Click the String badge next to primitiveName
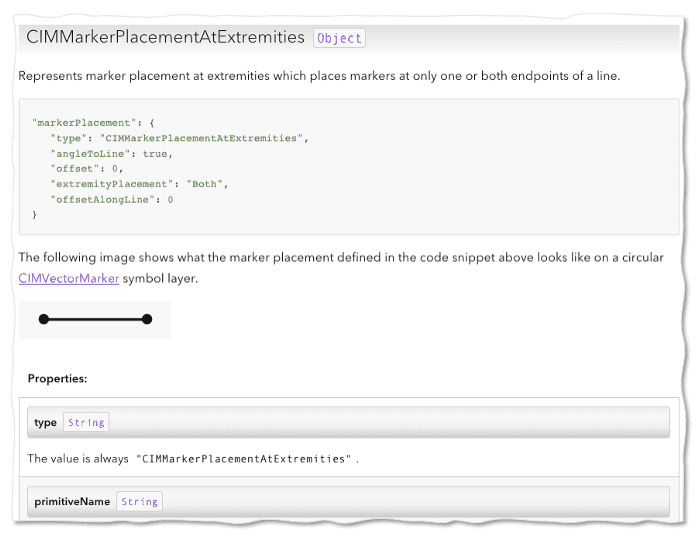 click(x=139, y=501)
